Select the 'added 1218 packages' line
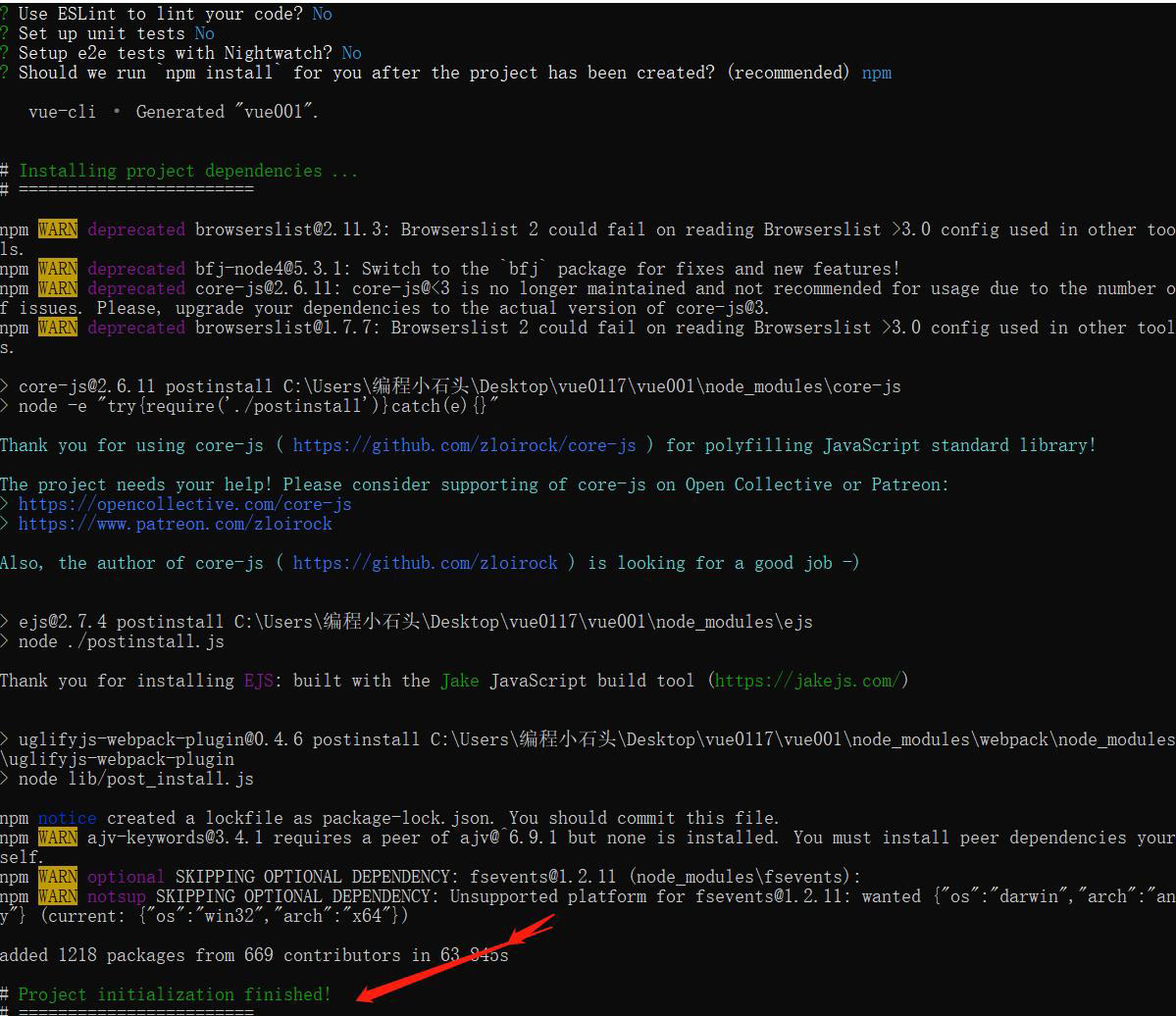 tap(254, 954)
